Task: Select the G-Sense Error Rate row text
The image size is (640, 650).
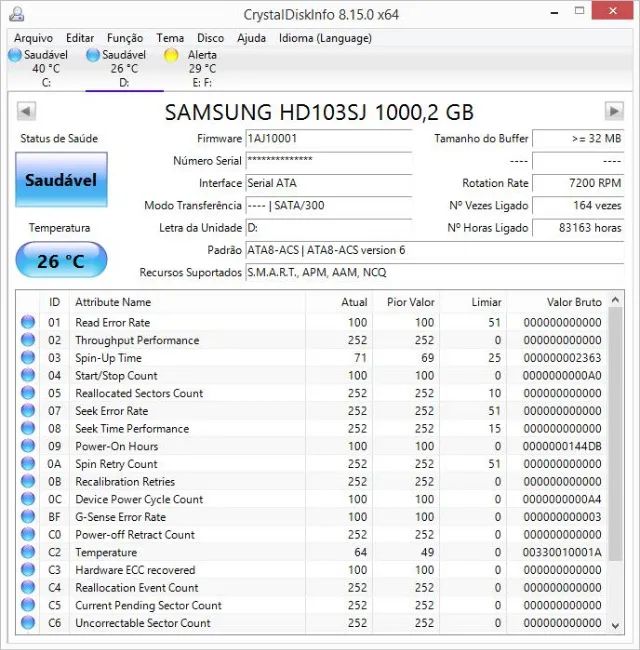Action: tap(120, 517)
